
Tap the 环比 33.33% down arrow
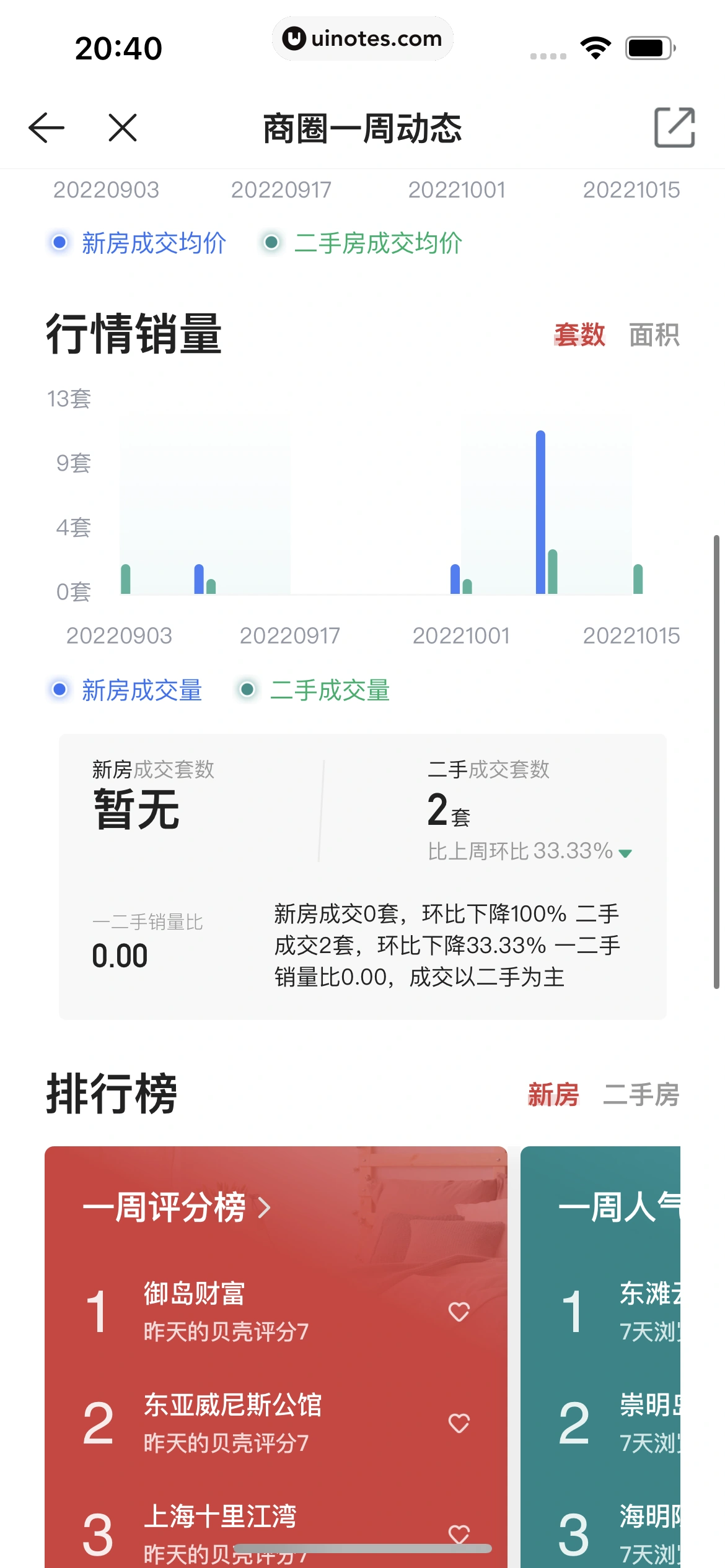point(625,853)
